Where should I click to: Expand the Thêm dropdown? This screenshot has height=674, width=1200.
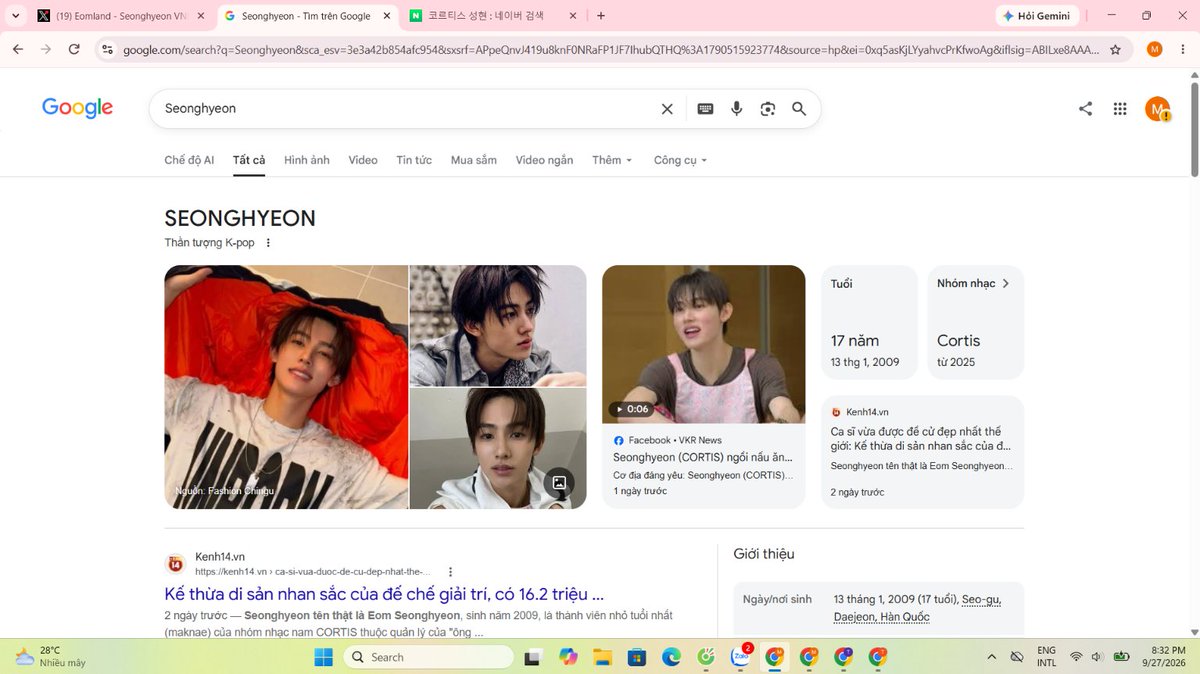click(612, 160)
